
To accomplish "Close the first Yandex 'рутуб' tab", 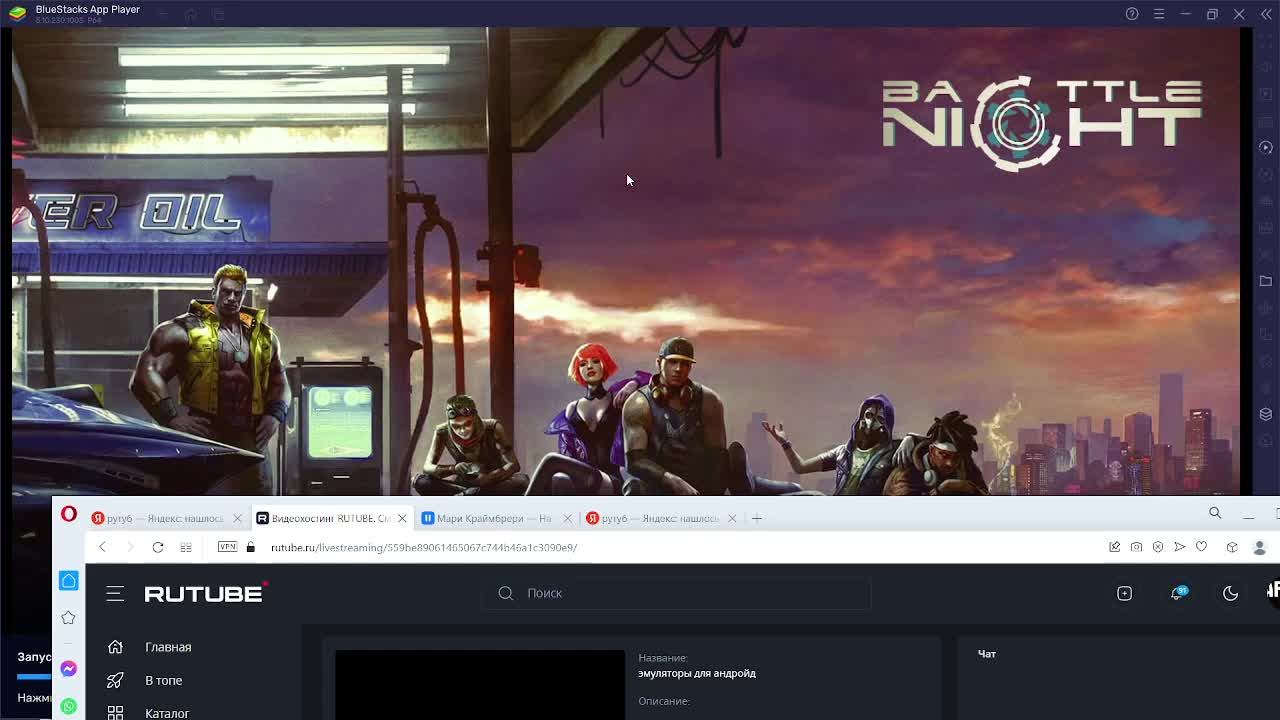I will tap(237, 518).
